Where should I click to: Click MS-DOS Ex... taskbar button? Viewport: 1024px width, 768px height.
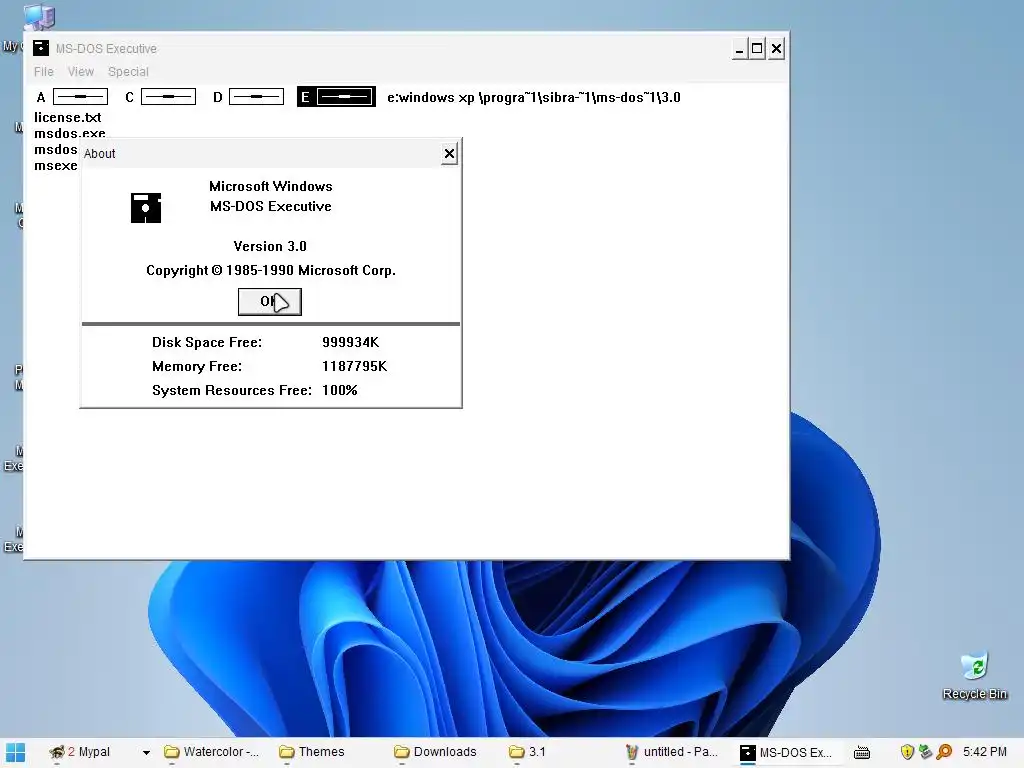click(x=786, y=752)
